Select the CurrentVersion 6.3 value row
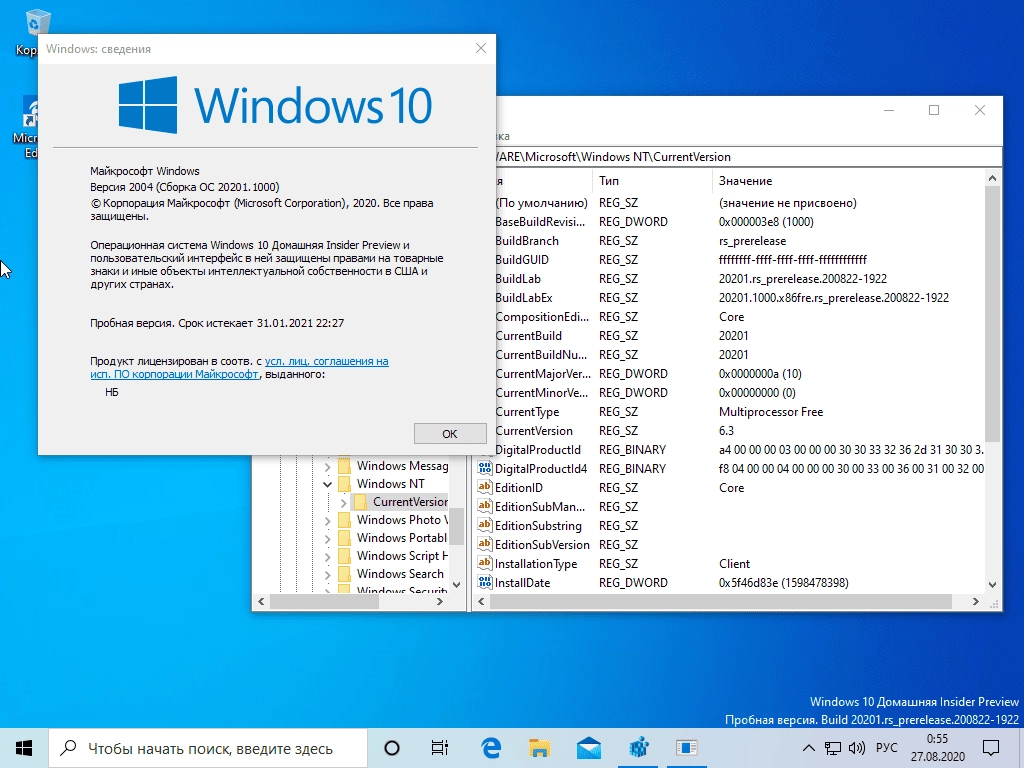 click(x=739, y=431)
